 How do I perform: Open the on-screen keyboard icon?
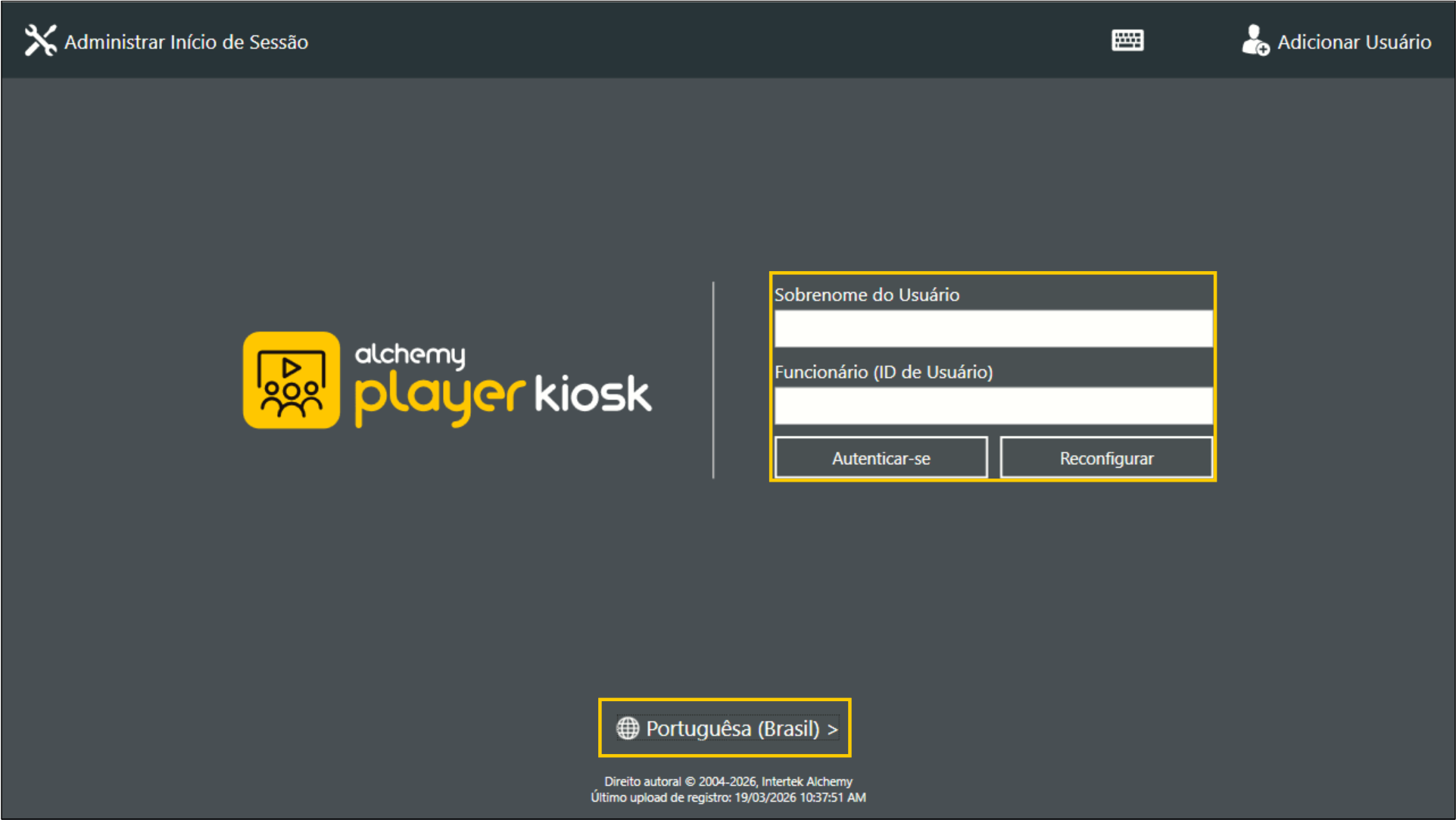(x=1127, y=40)
